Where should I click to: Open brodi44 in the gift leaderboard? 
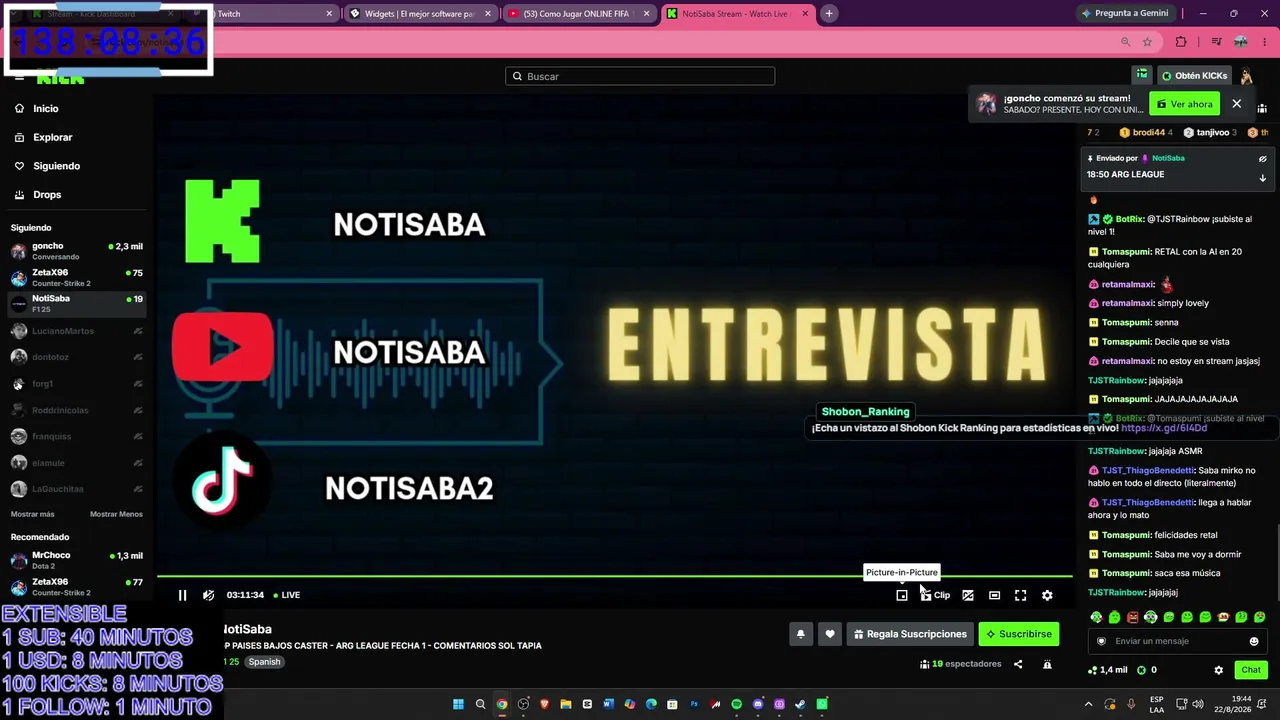(1146, 133)
